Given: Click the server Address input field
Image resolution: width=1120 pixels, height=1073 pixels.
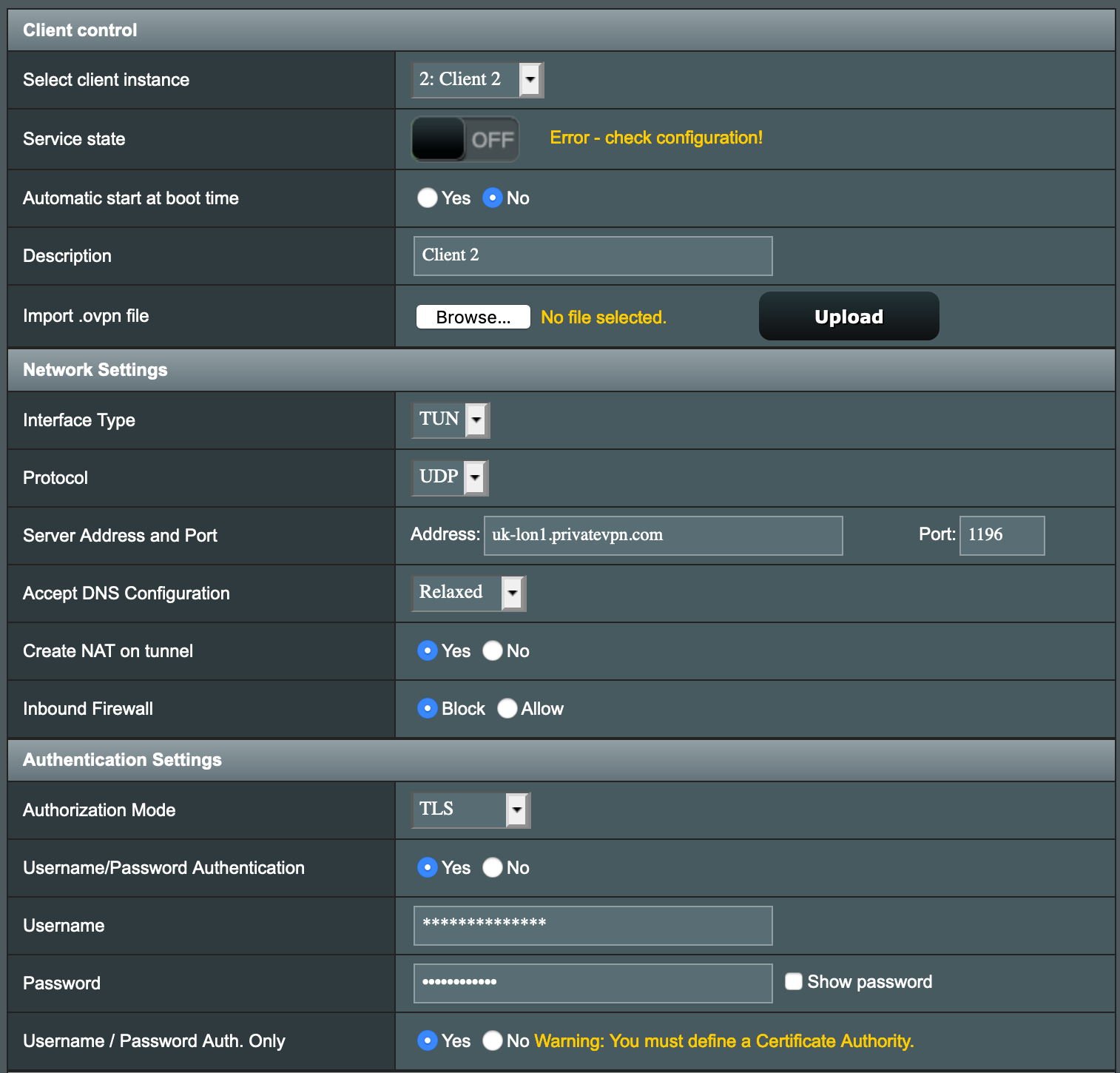Looking at the screenshot, I should [x=664, y=536].
